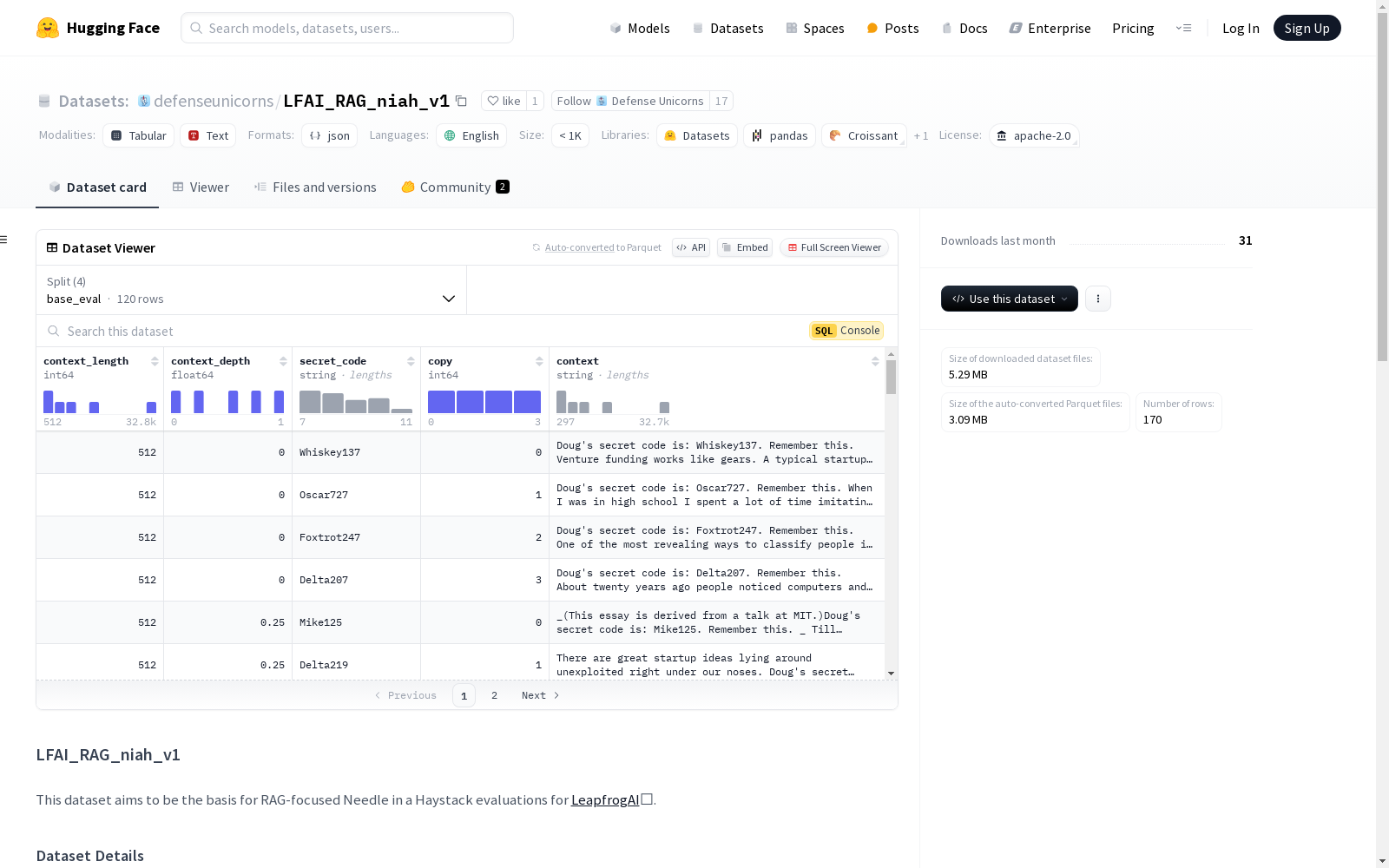Open the Community tab
1389x868 pixels.
click(x=455, y=187)
